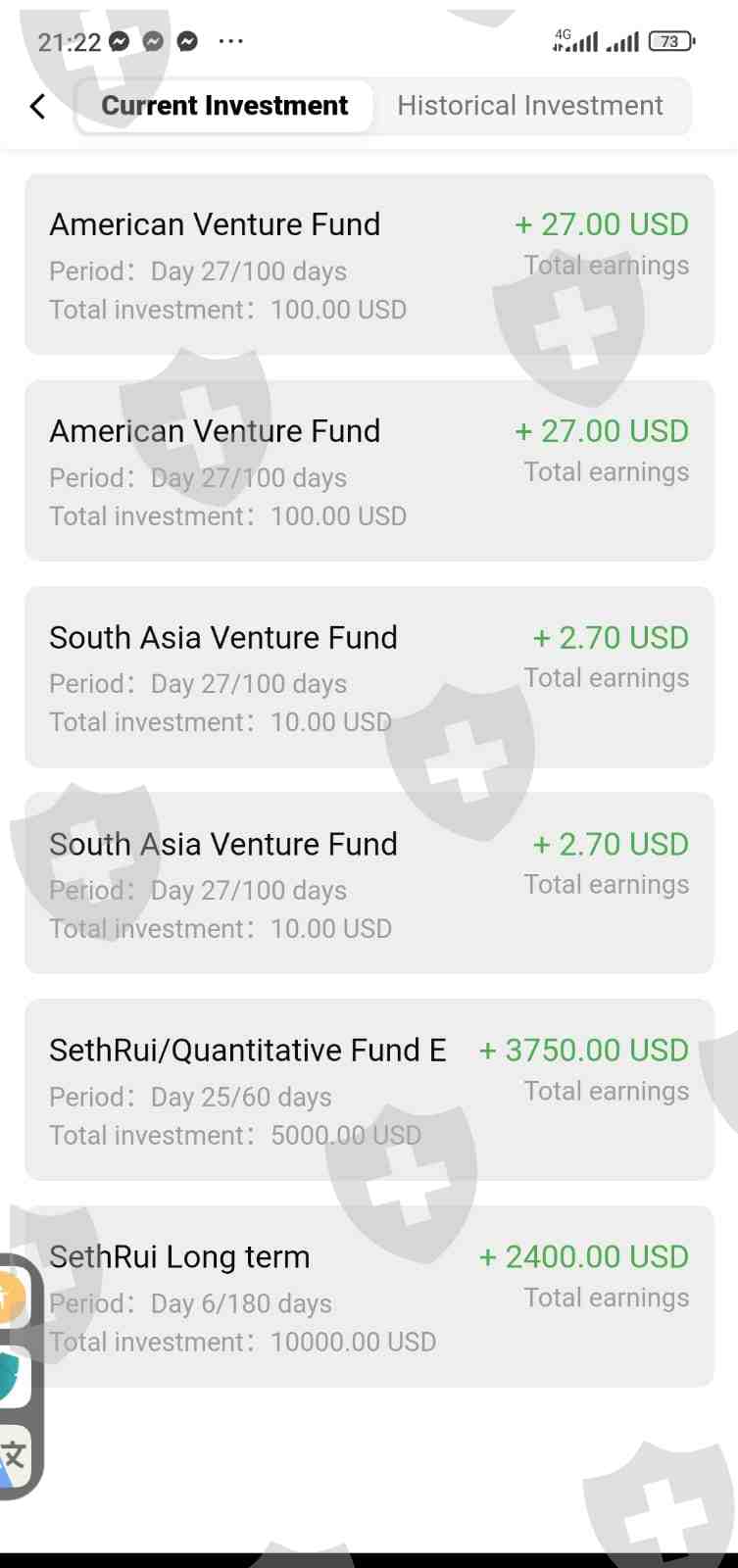This screenshot has height=1568, width=738.
Task: Open the second American Venture Fund card
Action: 369,470
